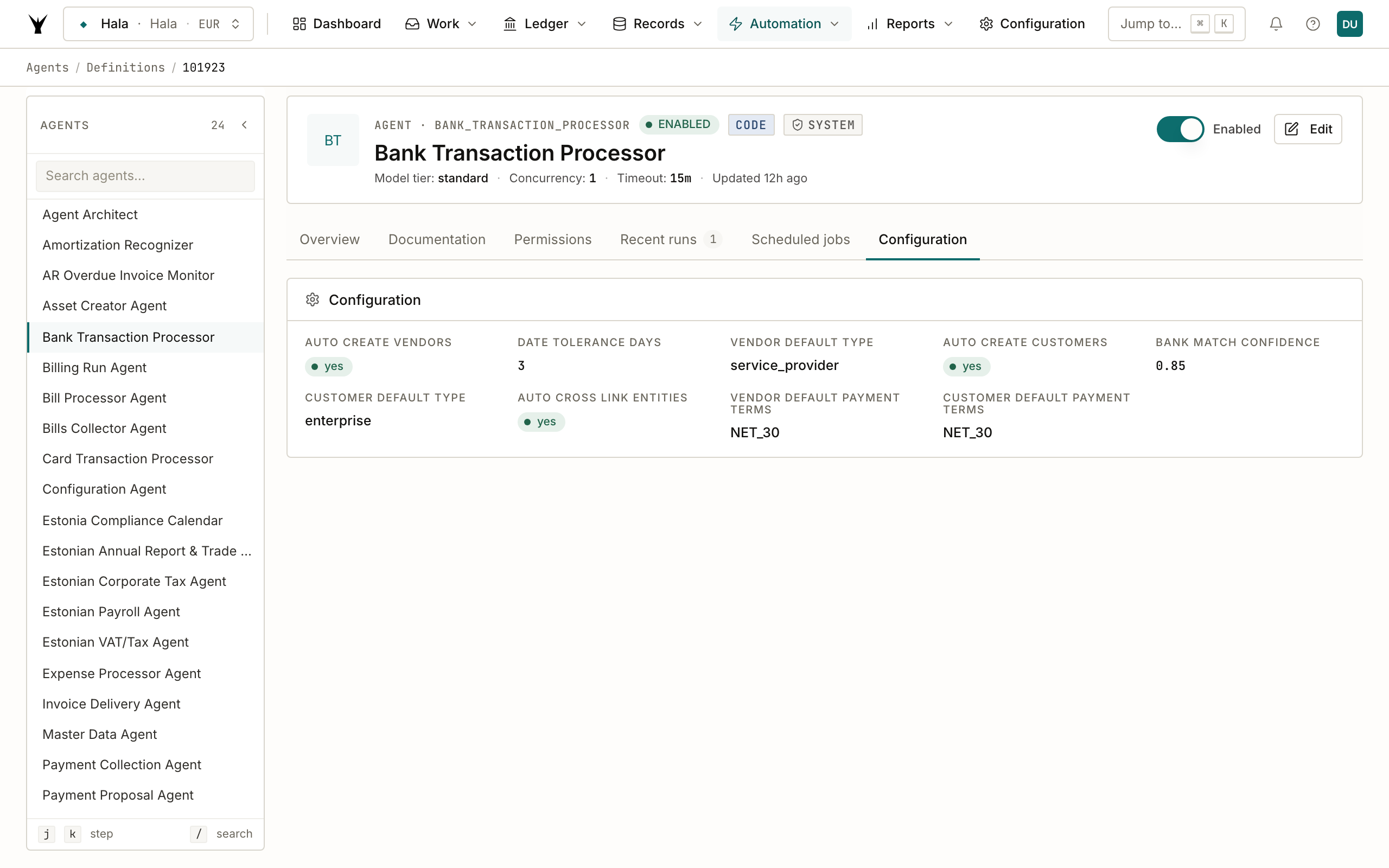Select Bank Transaction Processor in sidebar
This screenshot has height=868, width=1389.
145,337
